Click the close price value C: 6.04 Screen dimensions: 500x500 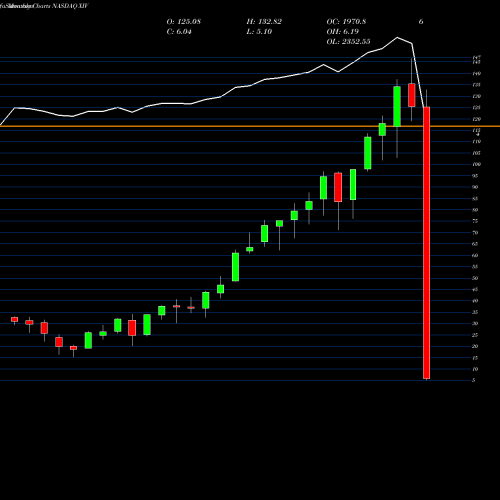click(179, 32)
